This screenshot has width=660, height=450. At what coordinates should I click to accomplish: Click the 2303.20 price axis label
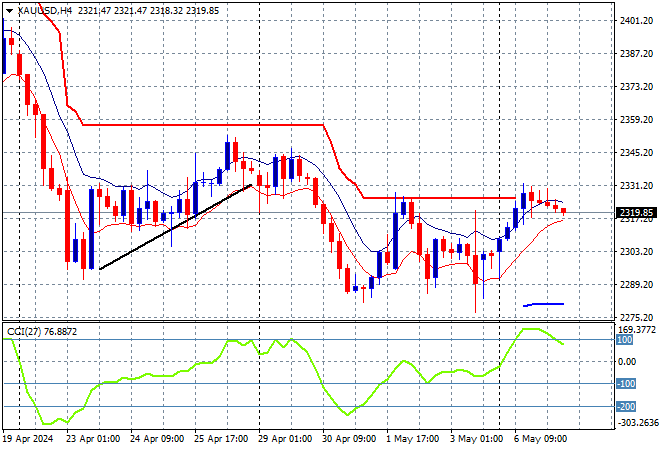[x=636, y=252]
